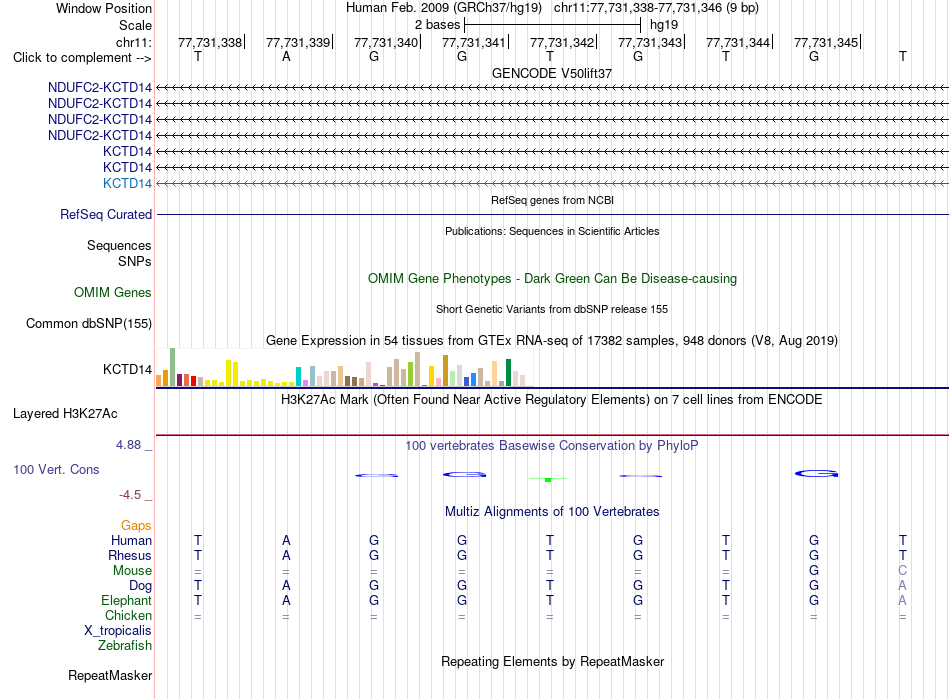Image resolution: width=950 pixels, height=699 pixels.
Task: Click the faded A base in Elephant row
Action: coord(903,600)
